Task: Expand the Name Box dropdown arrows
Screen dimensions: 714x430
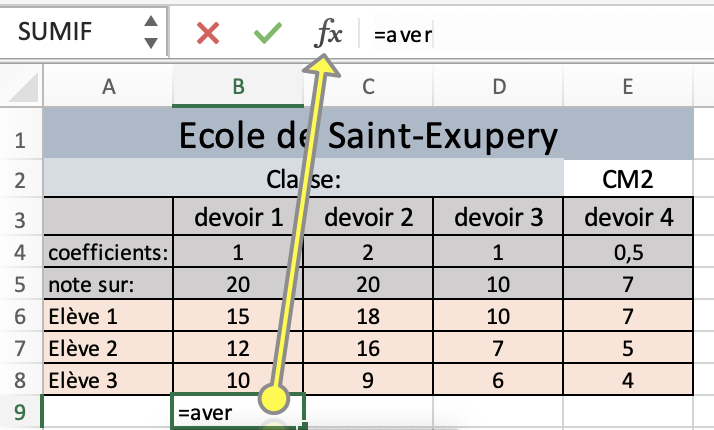Action: tap(151, 32)
